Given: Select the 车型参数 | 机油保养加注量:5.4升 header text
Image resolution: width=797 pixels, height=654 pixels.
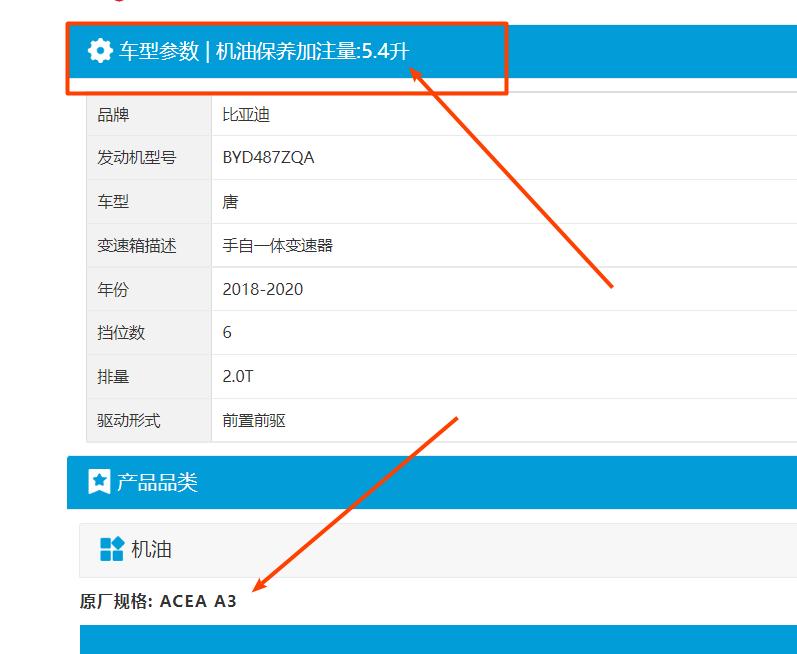Looking at the screenshot, I should [264, 51].
